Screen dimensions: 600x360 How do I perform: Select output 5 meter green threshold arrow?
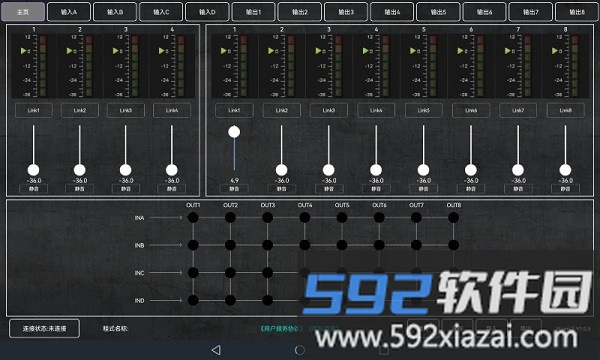click(413, 50)
